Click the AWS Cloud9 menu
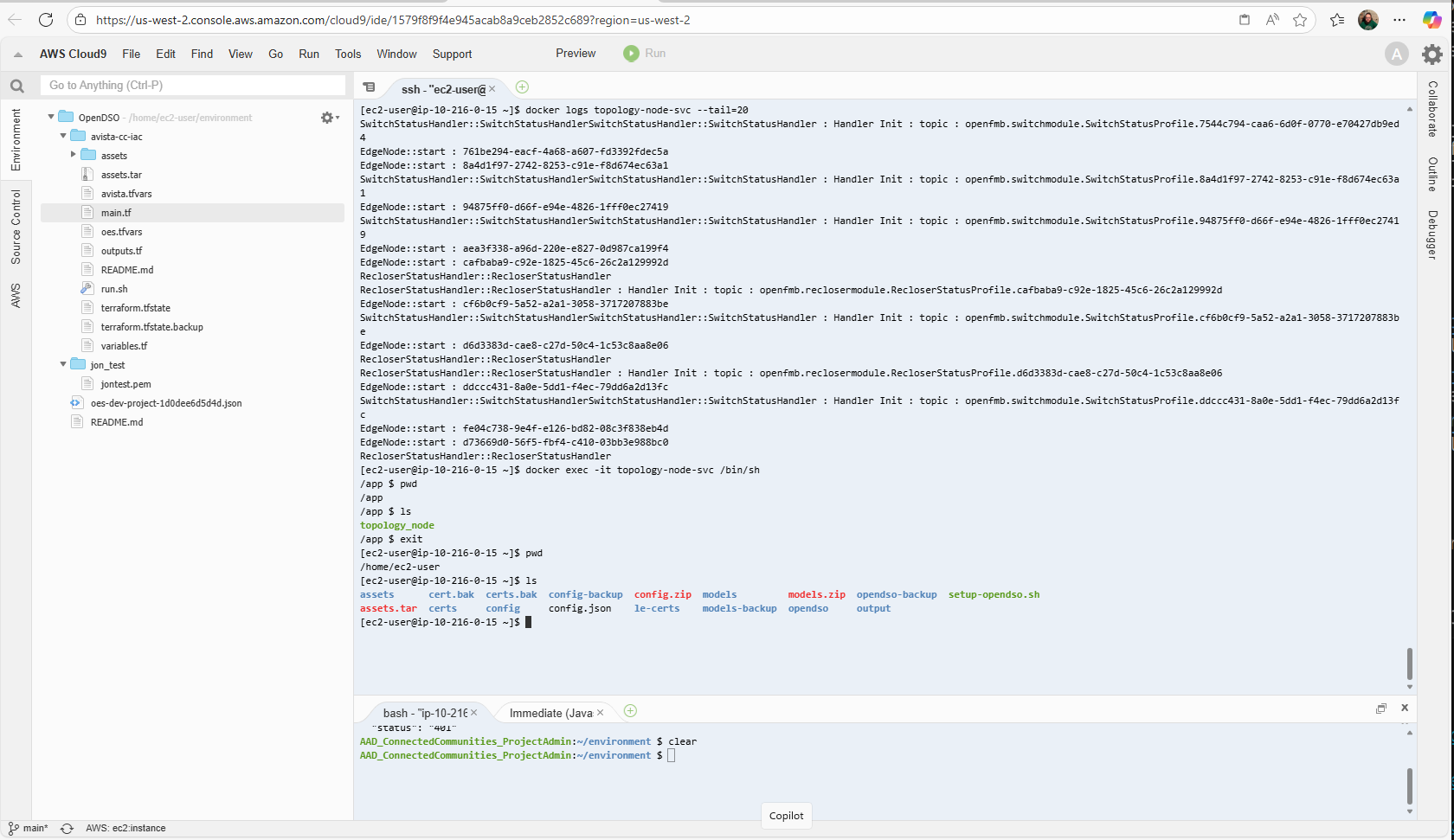Viewport: 1454px width, 840px height. (73, 54)
